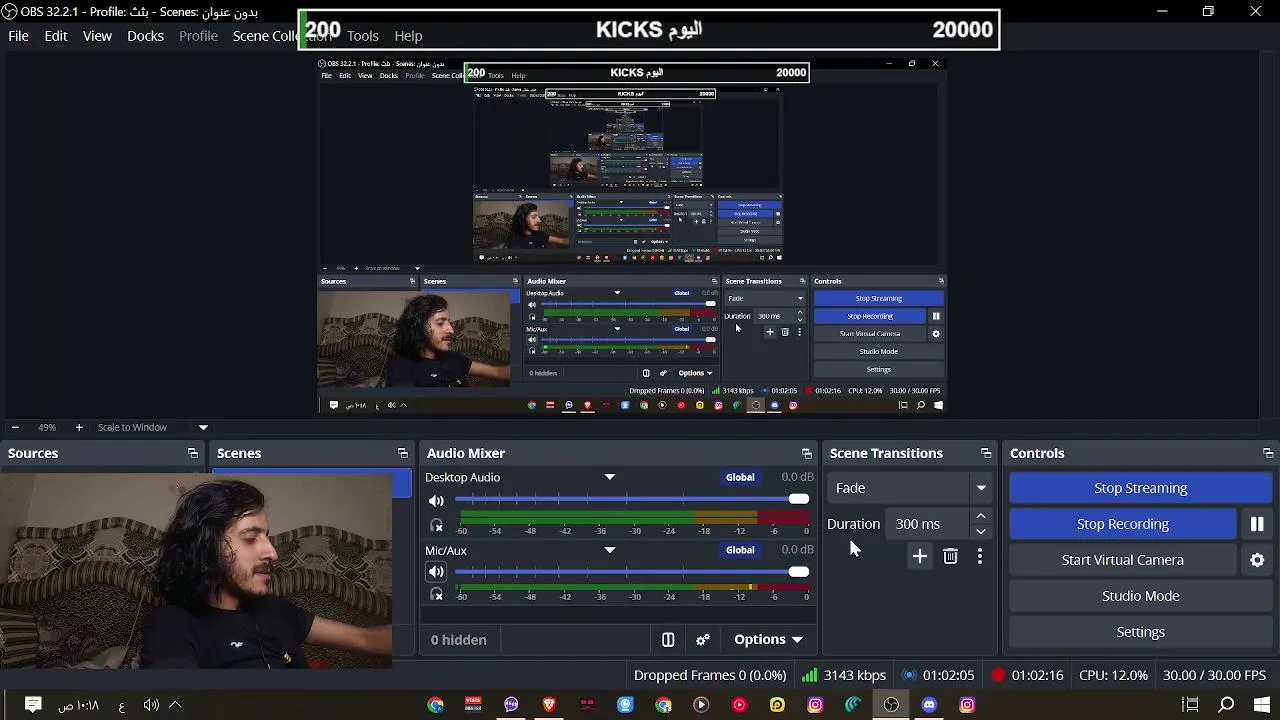Open the Windows Start menu

point(1264,705)
